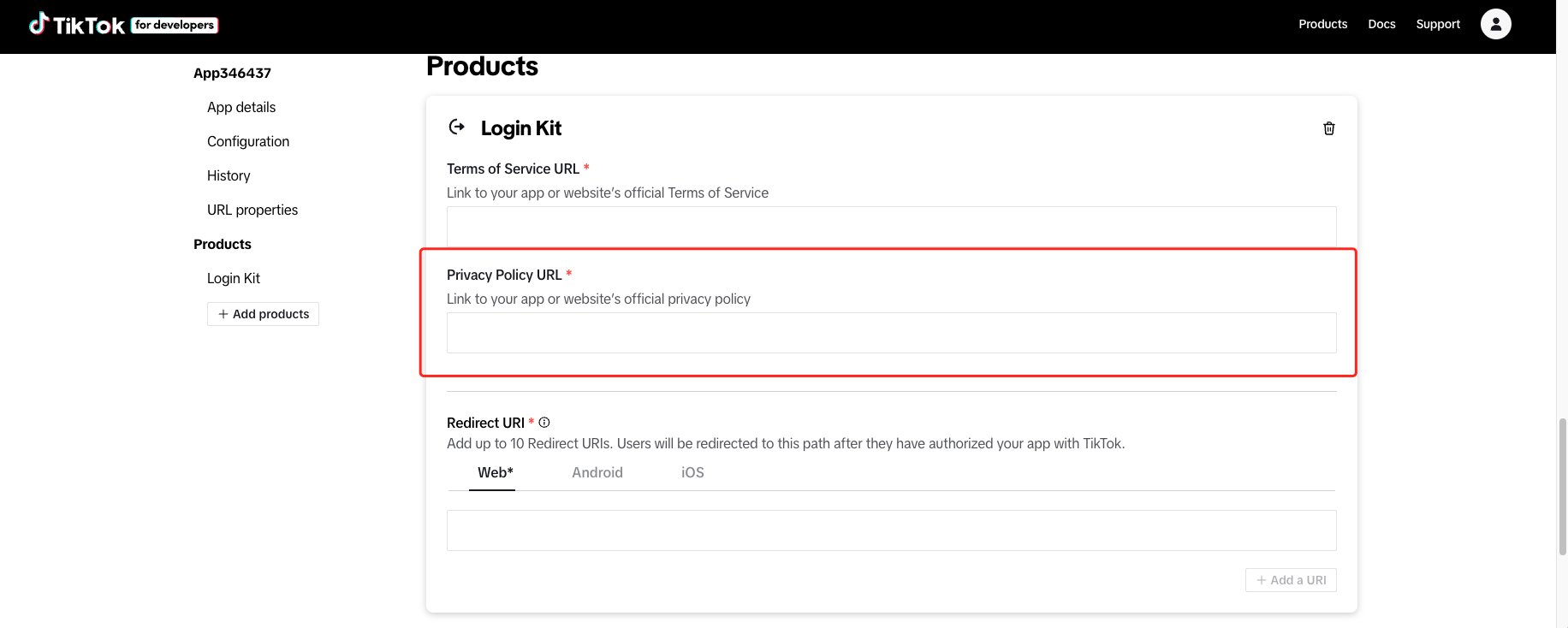Open the Docs menu in header
1568x628 pixels.
pyautogui.click(x=1381, y=24)
